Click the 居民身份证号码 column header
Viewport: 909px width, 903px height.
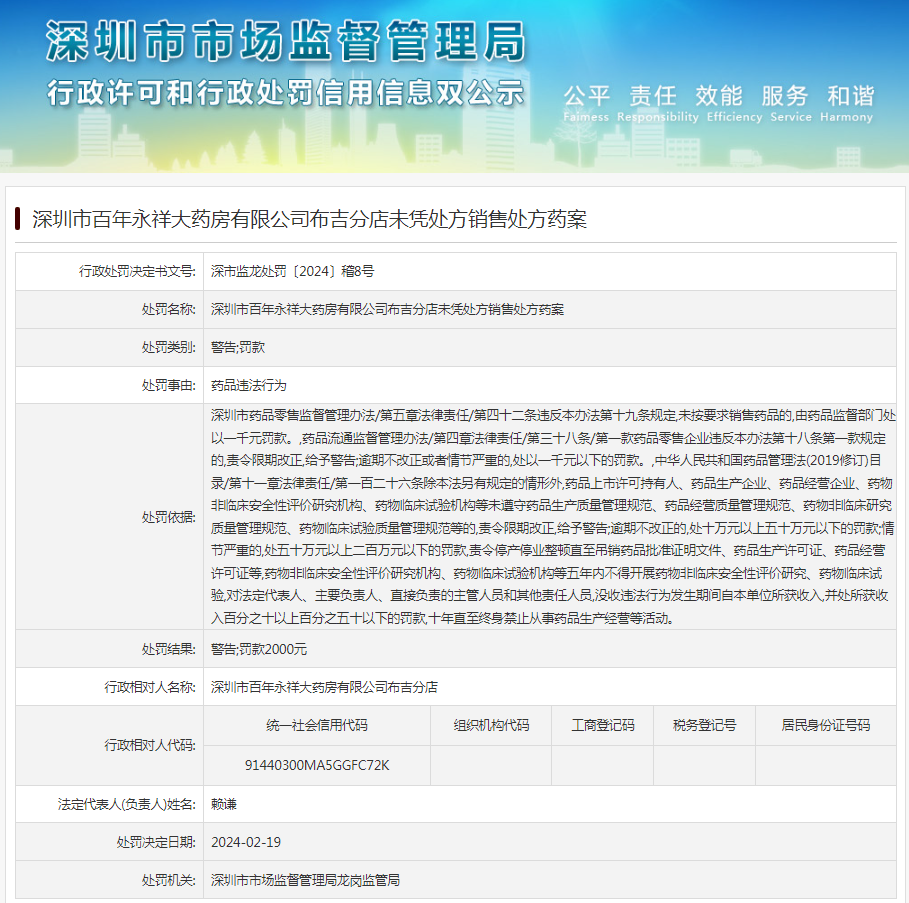(826, 726)
